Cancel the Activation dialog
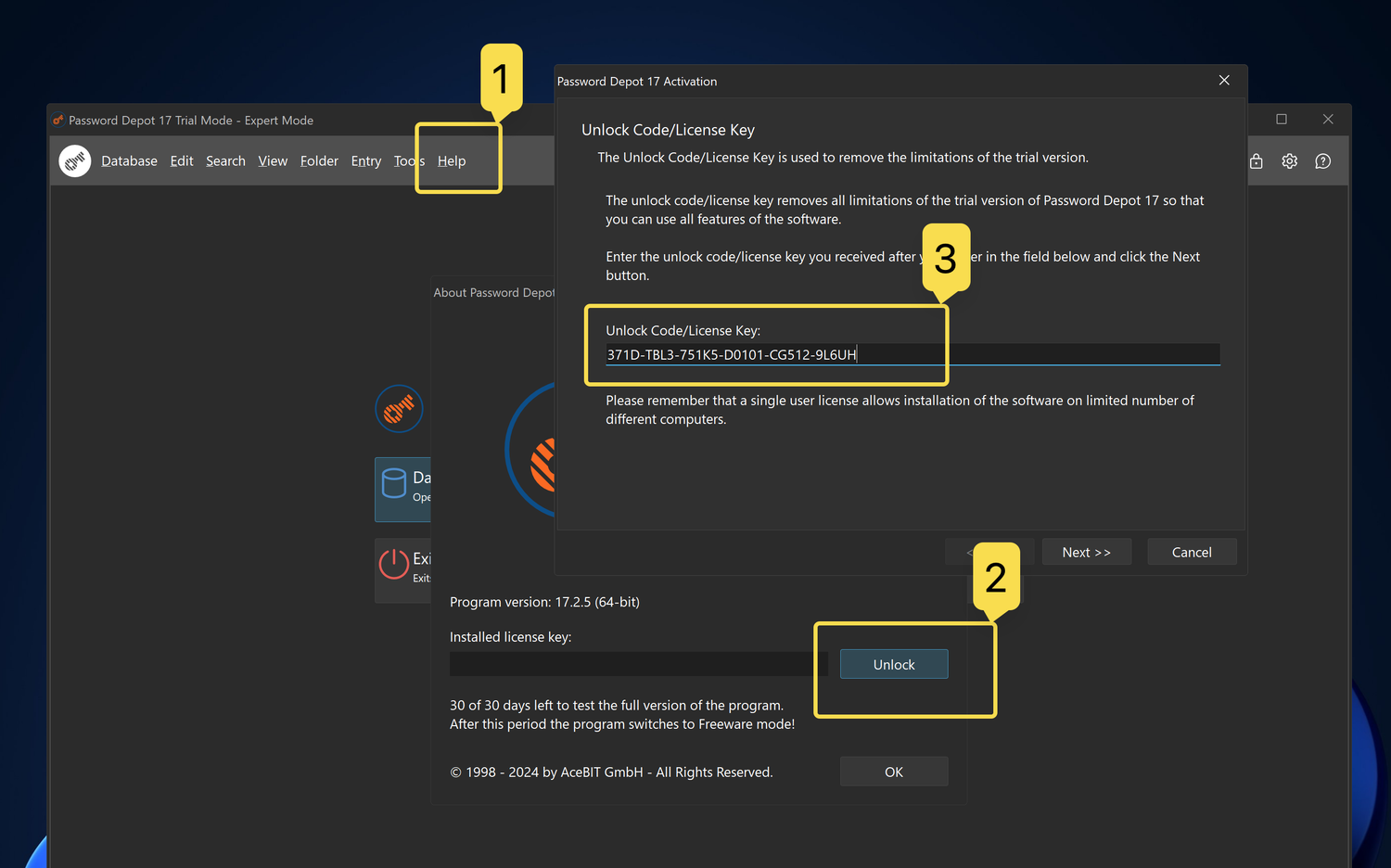This screenshot has height=868, width=1391. (x=1192, y=552)
